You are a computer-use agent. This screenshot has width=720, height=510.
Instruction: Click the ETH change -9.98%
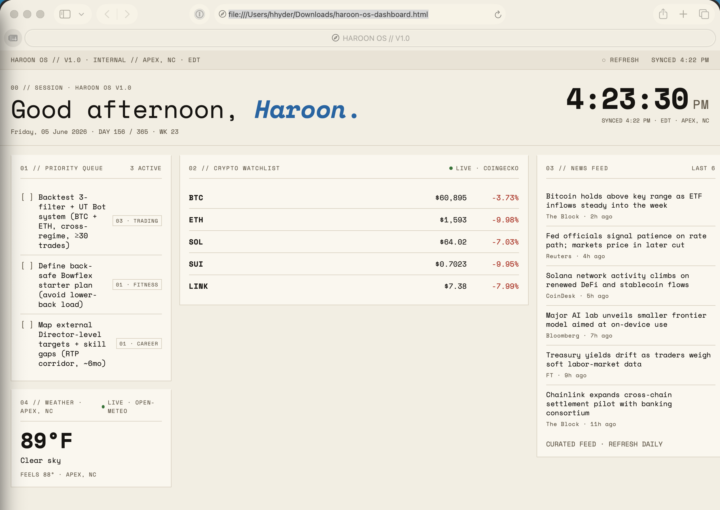point(505,220)
